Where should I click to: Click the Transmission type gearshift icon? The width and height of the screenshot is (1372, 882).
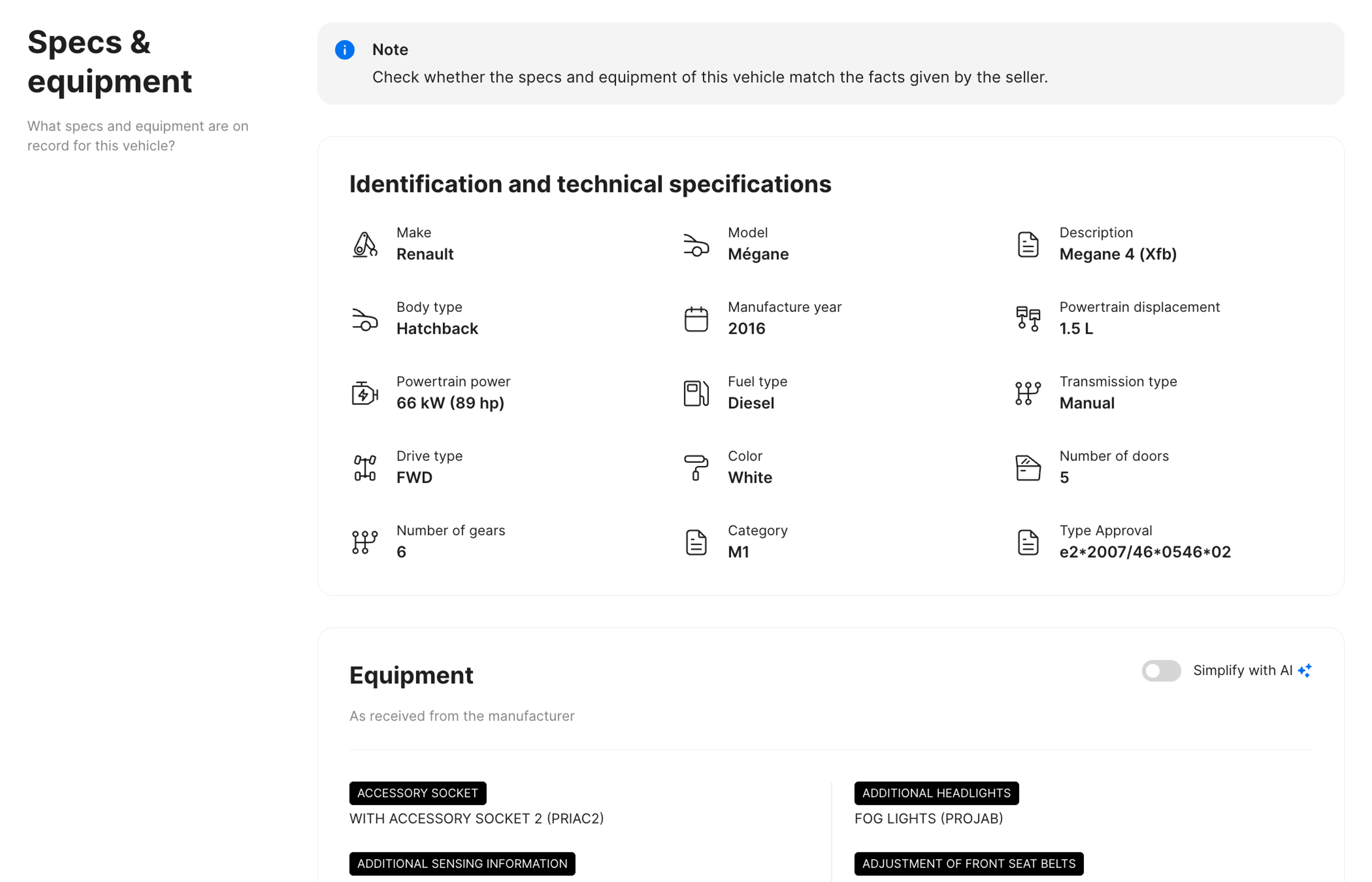(1028, 393)
